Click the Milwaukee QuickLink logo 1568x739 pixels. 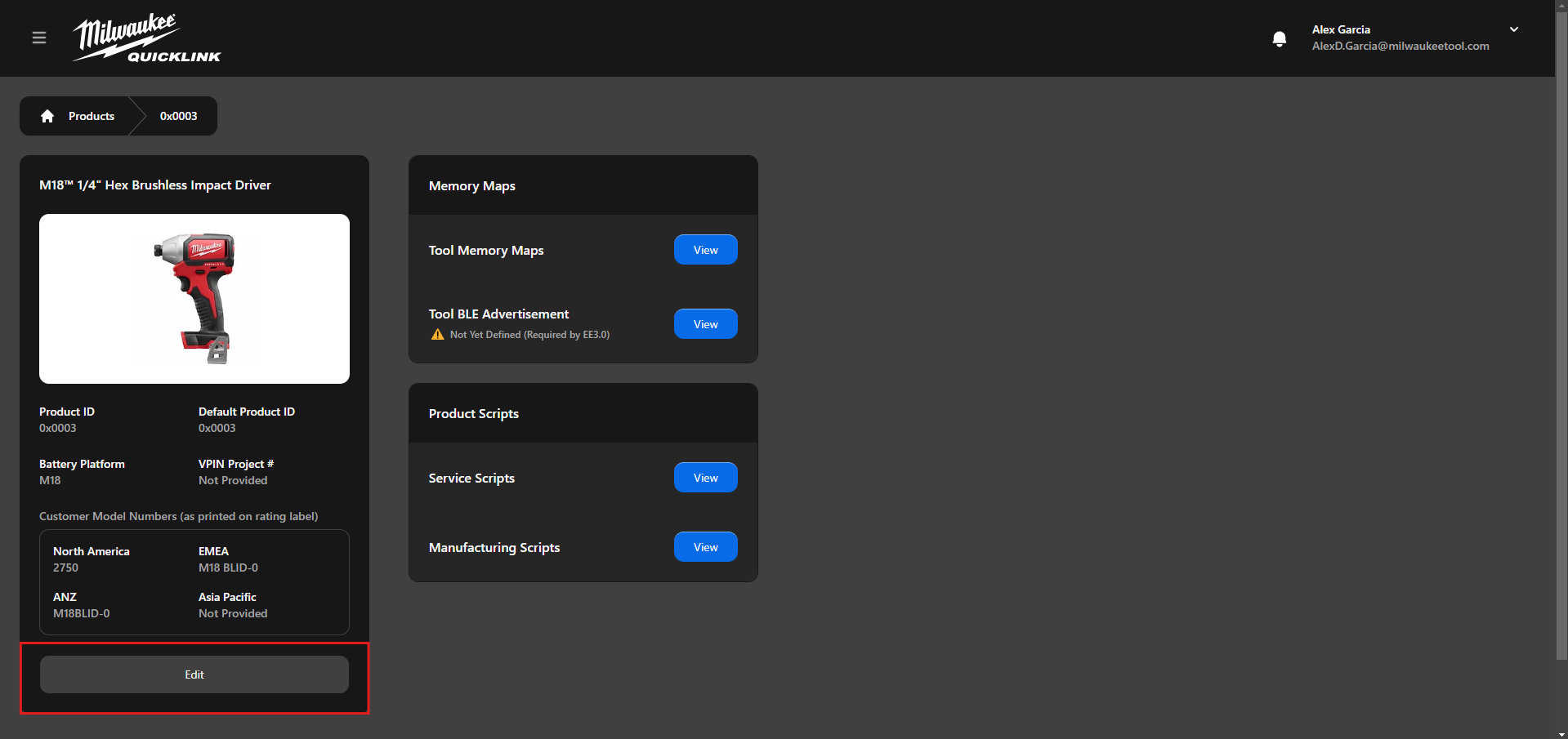[147, 38]
